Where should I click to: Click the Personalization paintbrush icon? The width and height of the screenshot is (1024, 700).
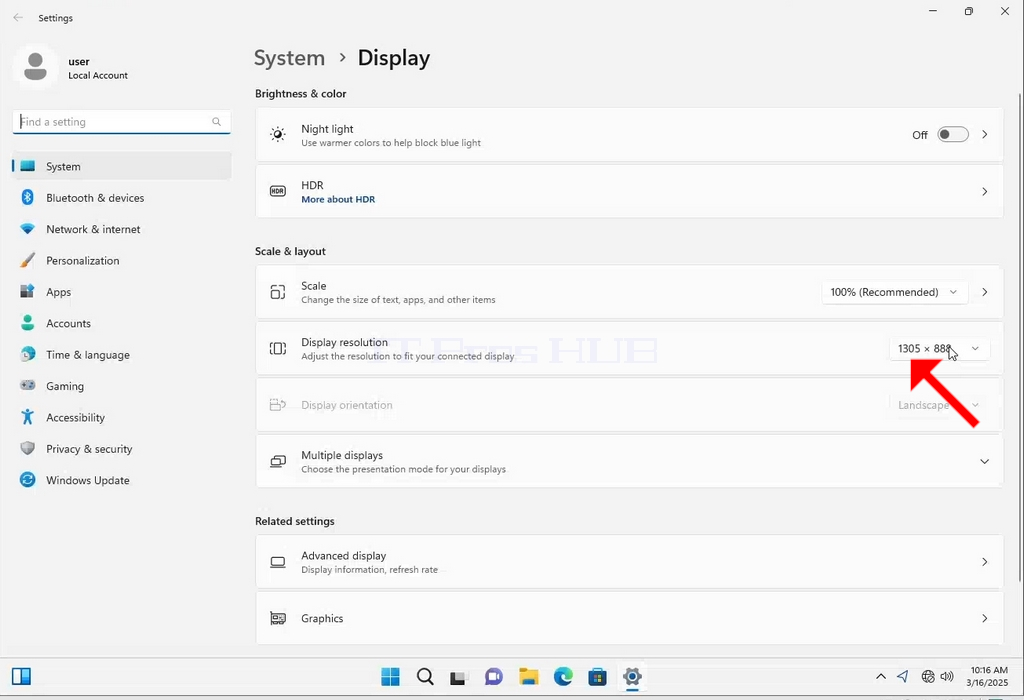[27, 260]
